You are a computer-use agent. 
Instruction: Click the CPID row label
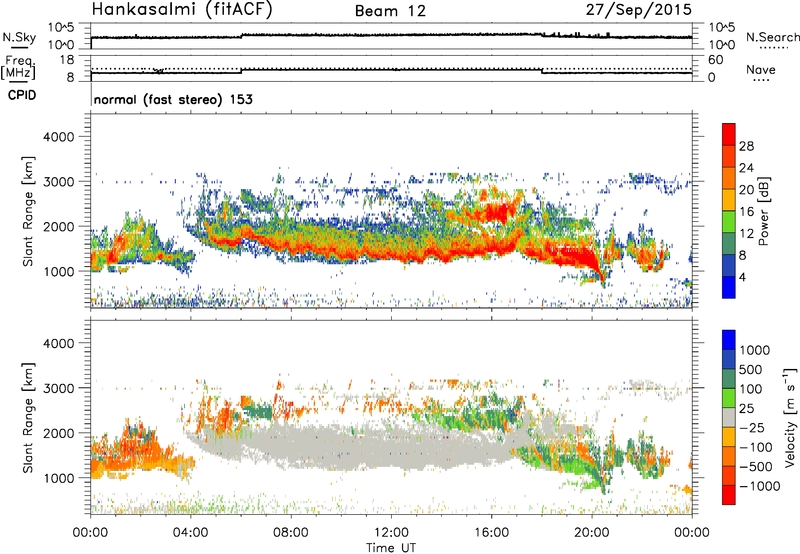(x=22, y=95)
